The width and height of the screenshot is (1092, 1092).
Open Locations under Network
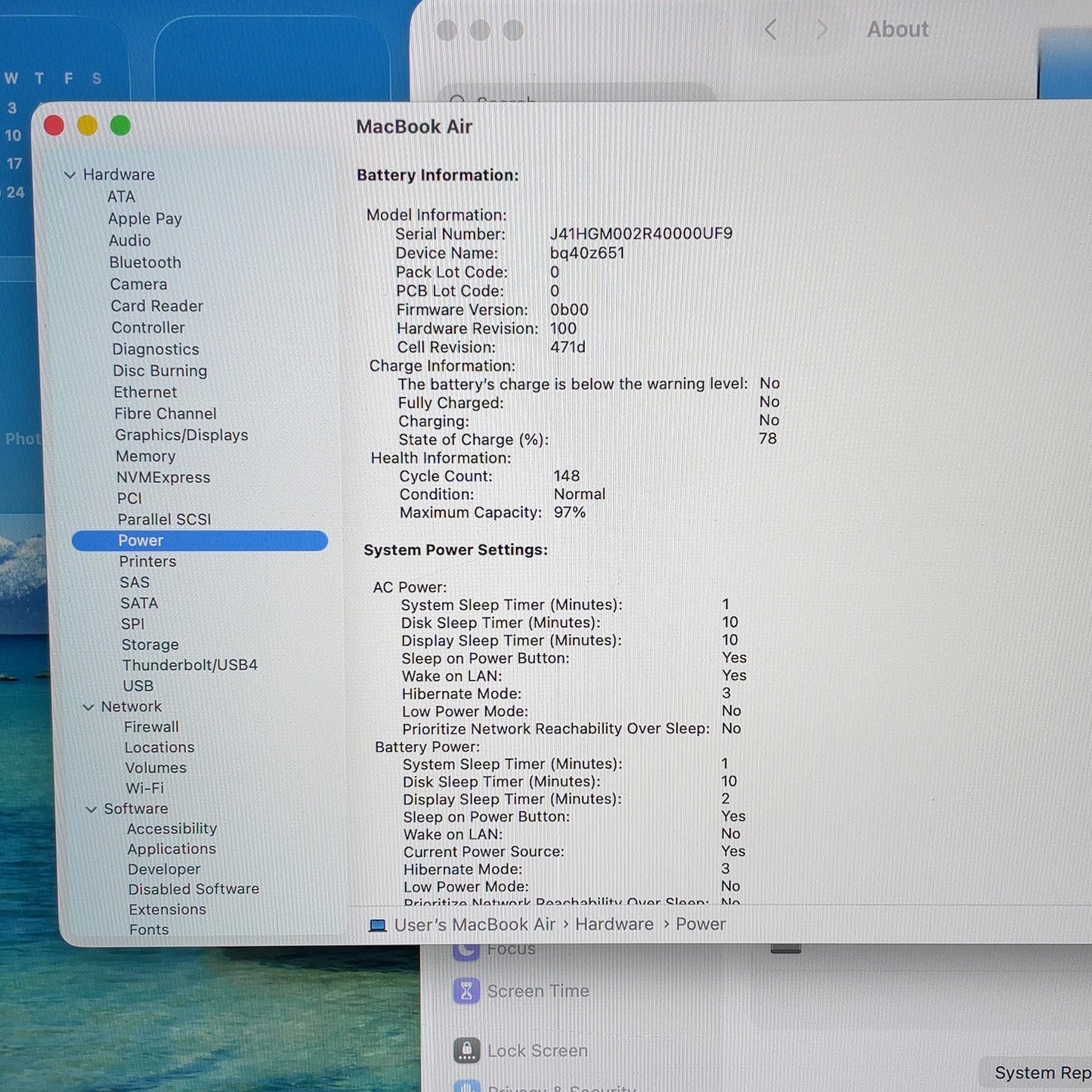pyautogui.click(x=159, y=747)
